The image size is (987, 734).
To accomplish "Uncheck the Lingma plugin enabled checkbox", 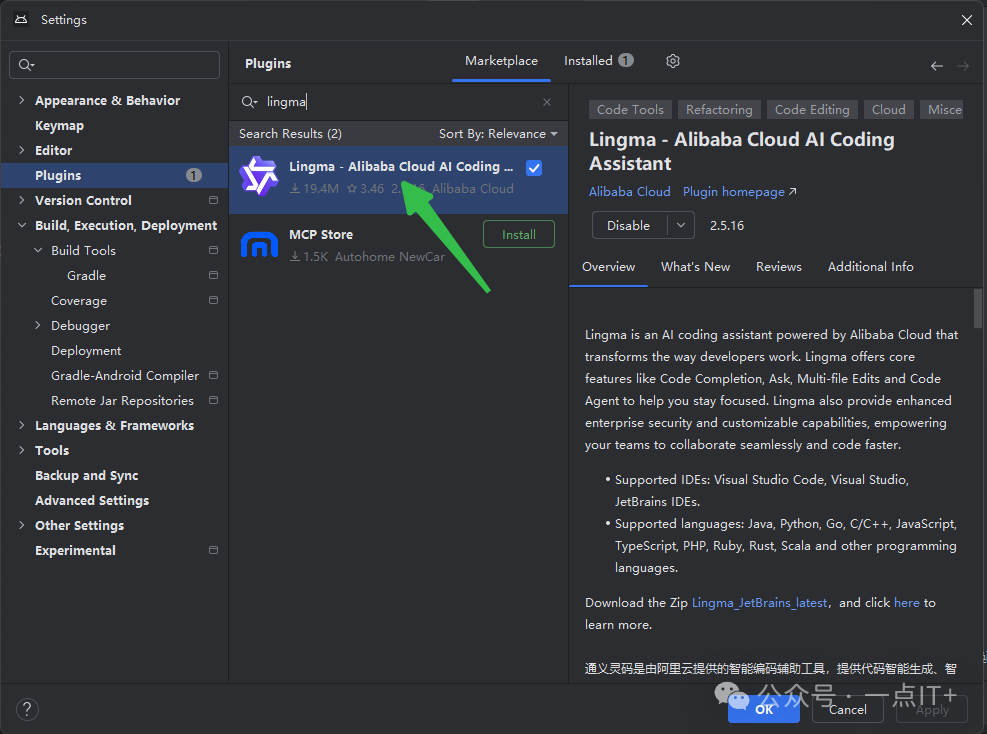I will 534,168.
